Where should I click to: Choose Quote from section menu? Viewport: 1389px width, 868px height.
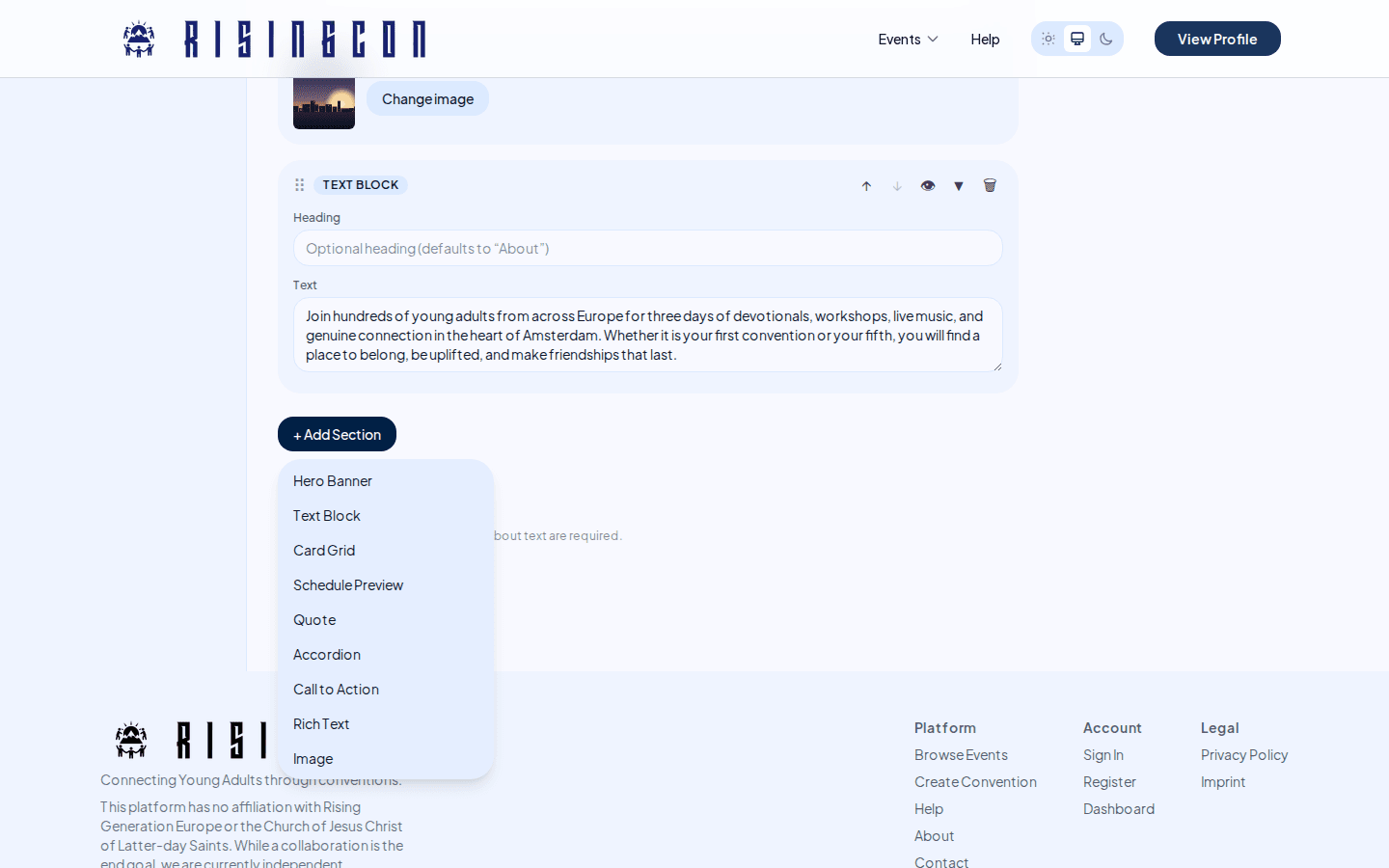pos(386,620)
